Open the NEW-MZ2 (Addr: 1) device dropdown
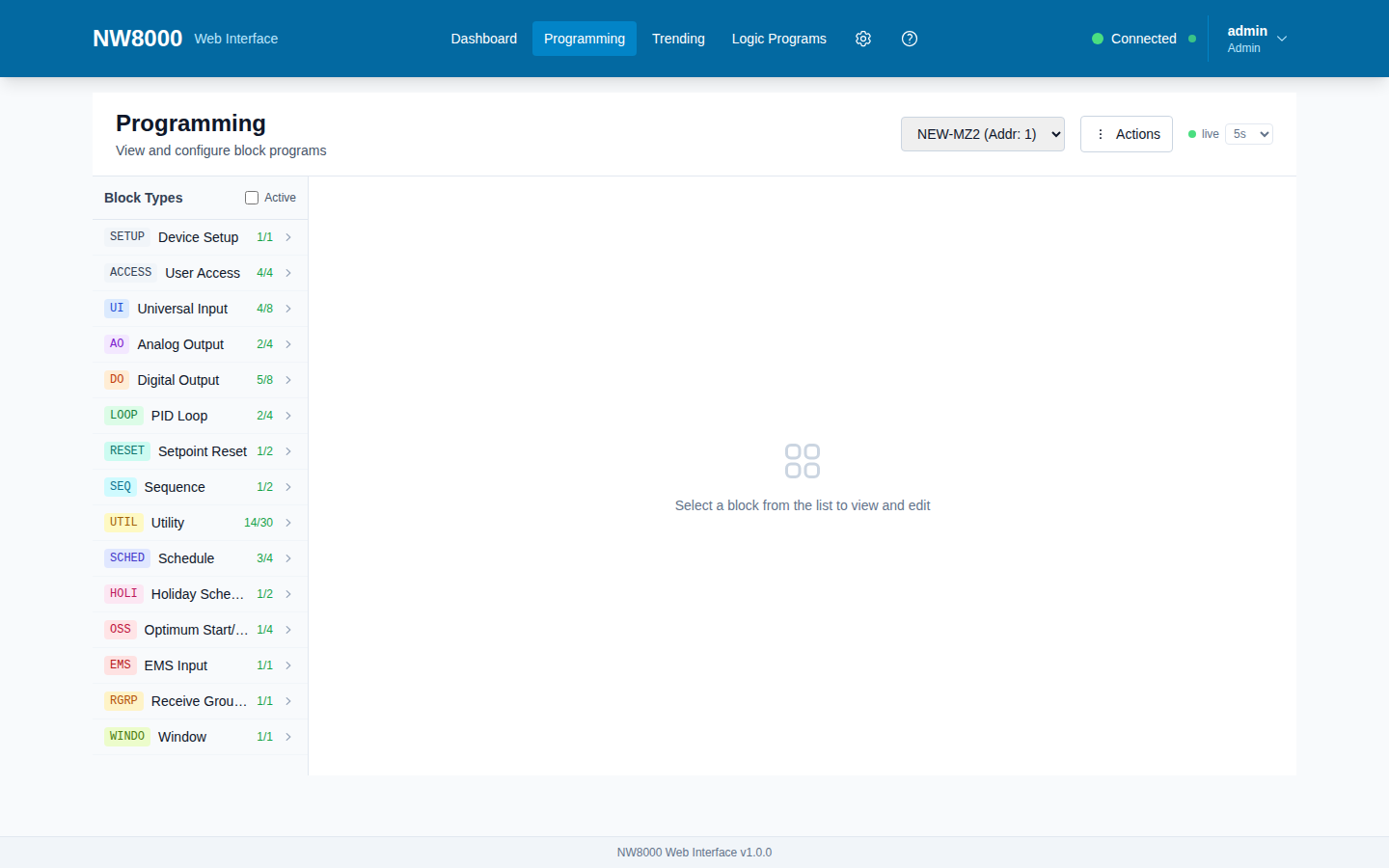The image size is (1389, 868). (x=983, y=134)
